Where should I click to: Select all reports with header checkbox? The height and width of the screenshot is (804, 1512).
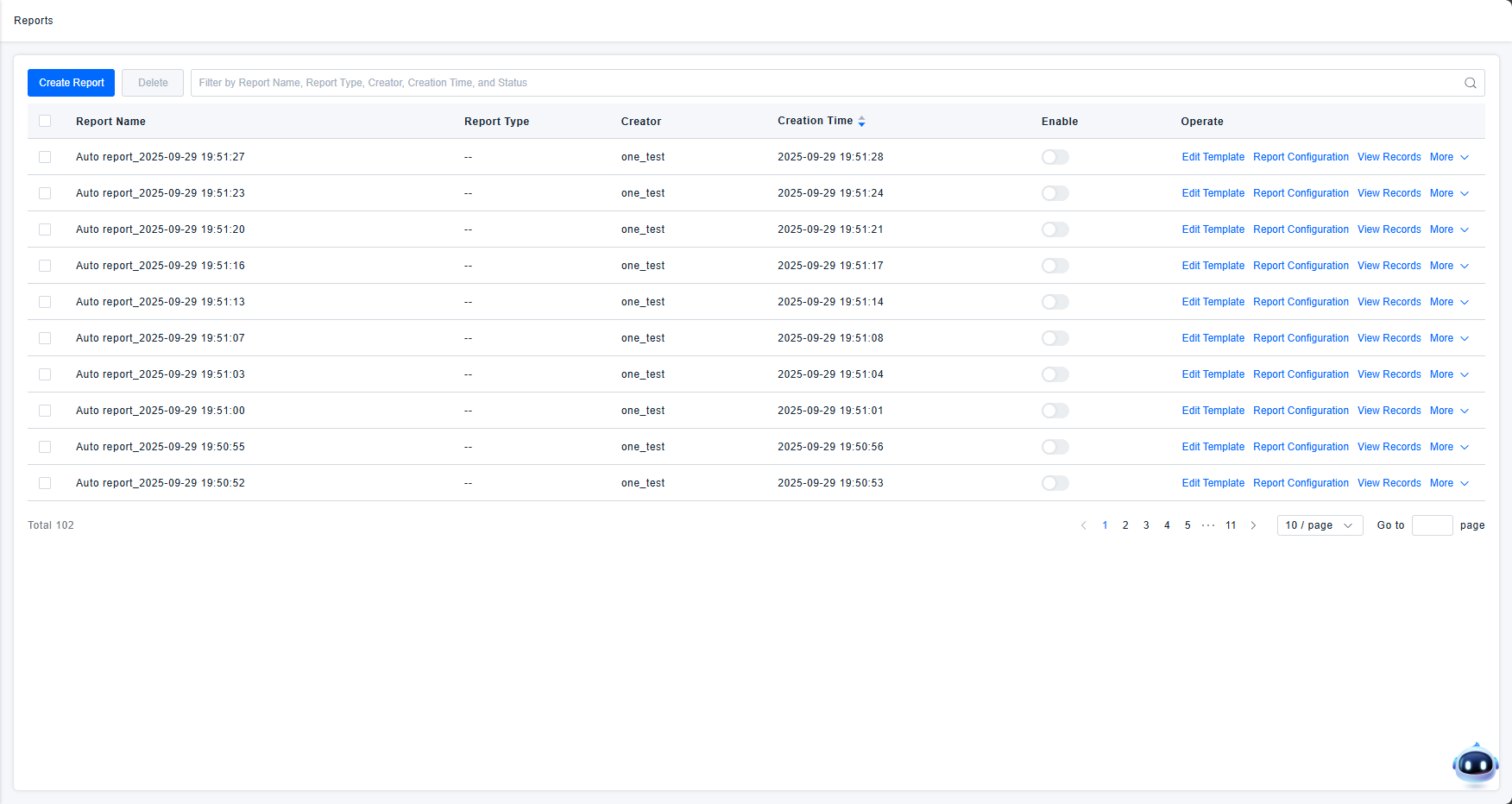coord(45,122)
